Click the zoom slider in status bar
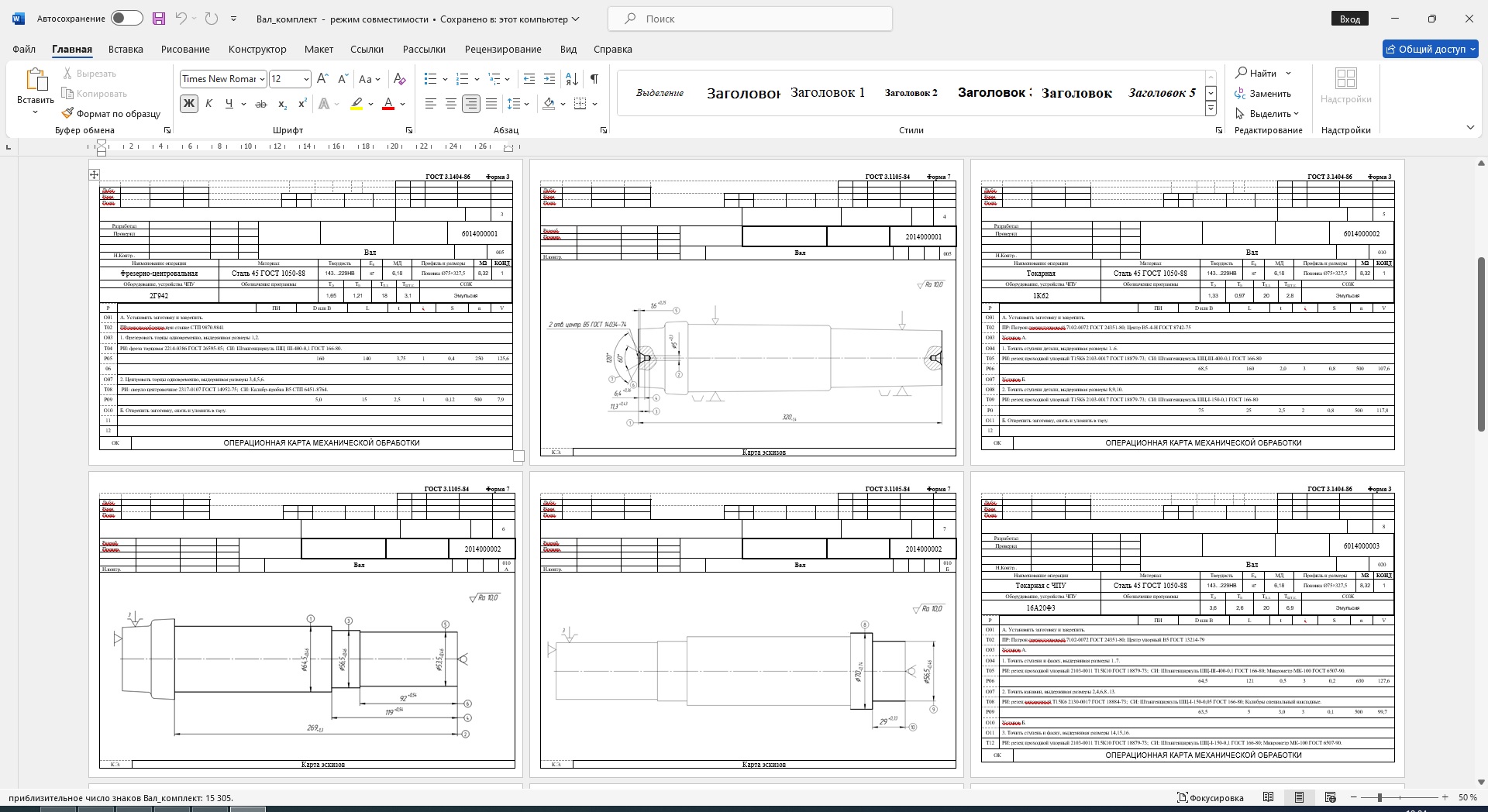 pyautogui.click(x=1379, y=797)
